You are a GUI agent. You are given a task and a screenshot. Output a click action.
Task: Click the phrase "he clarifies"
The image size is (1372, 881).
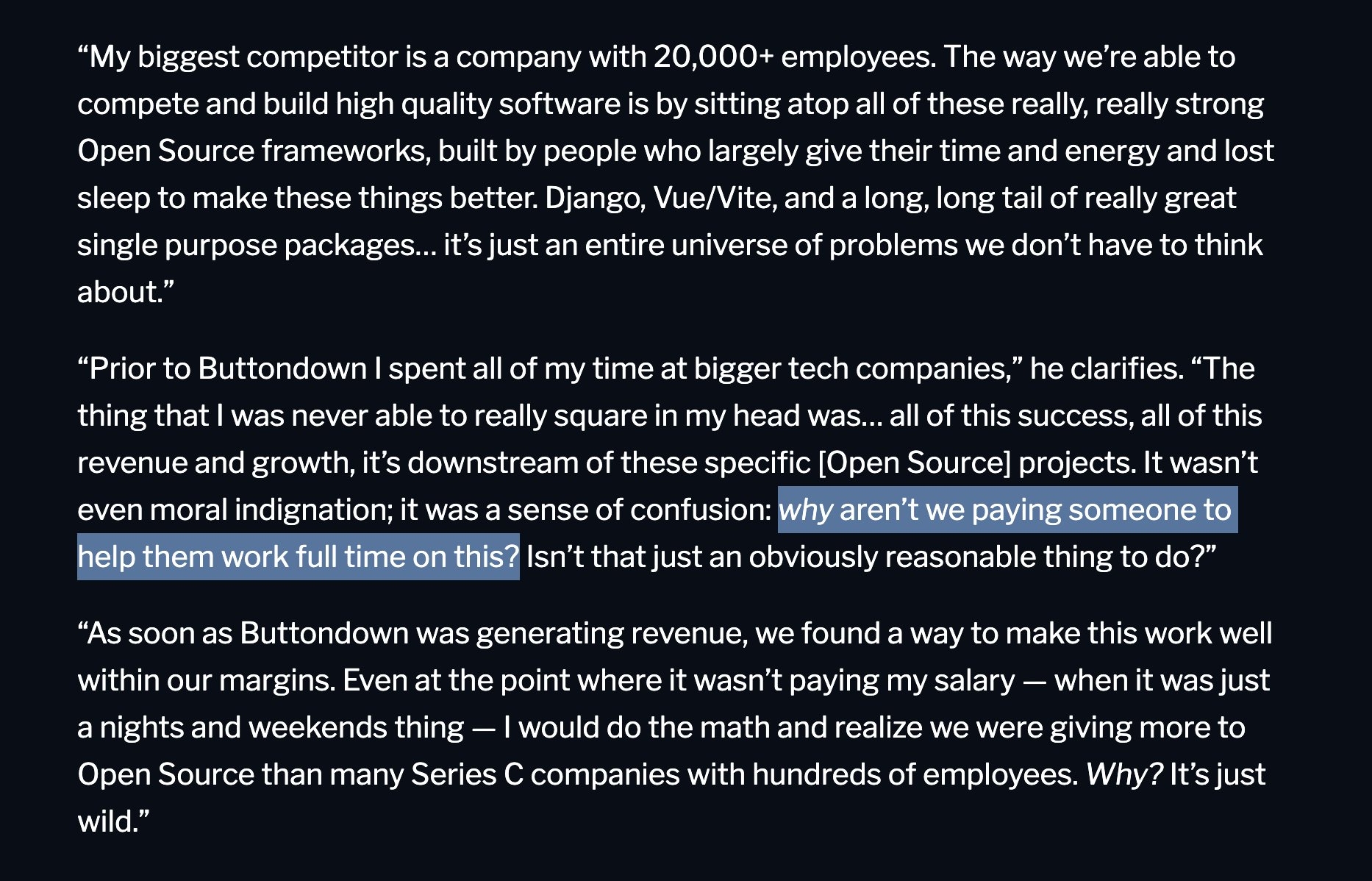coord(1106,369)
